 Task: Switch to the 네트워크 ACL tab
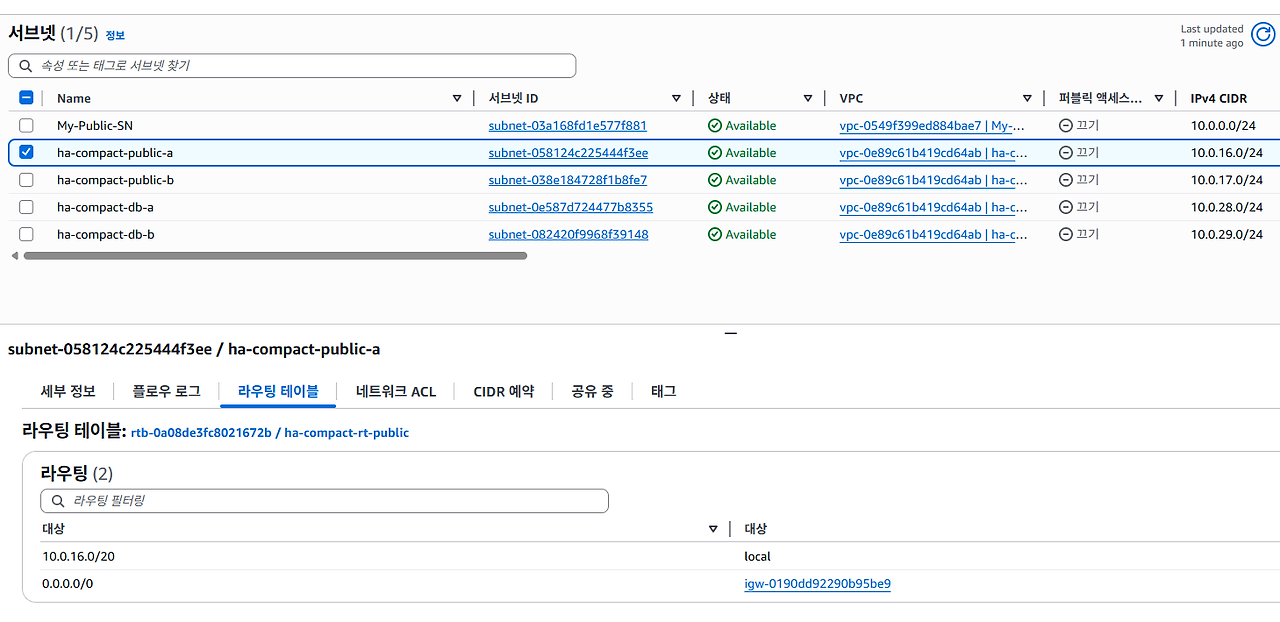pyautogui.click(x=395, y=391)
